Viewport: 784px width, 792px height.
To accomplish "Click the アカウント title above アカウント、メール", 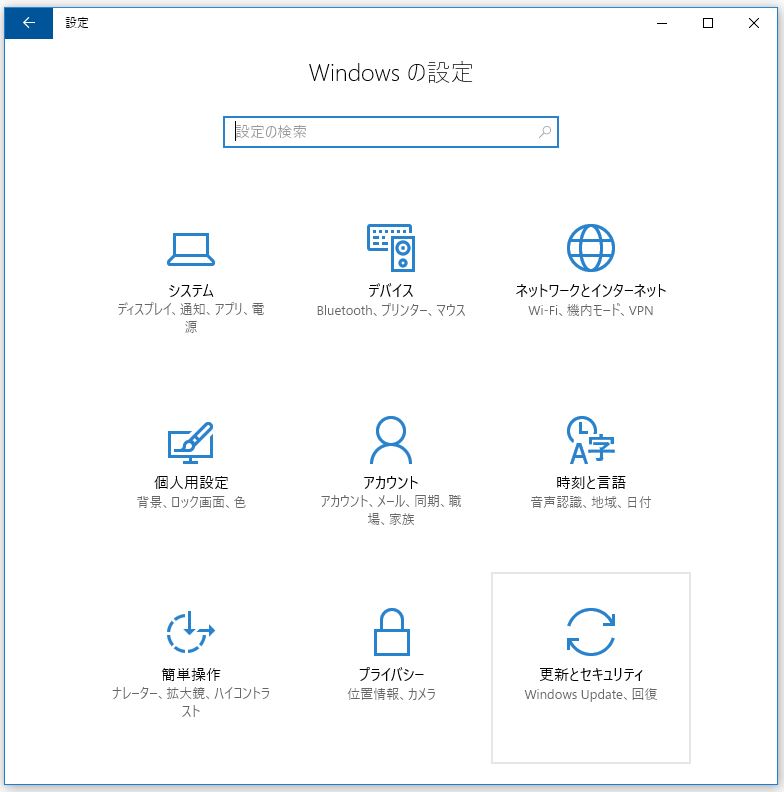I will coord(391,482).
